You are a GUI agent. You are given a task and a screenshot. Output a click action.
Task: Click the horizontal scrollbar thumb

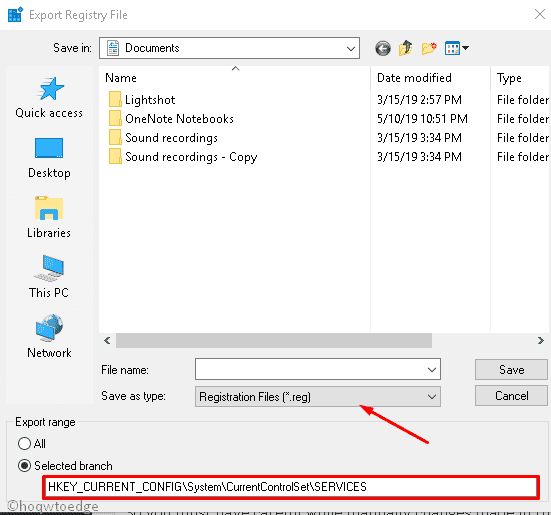(x=274, y=340)
